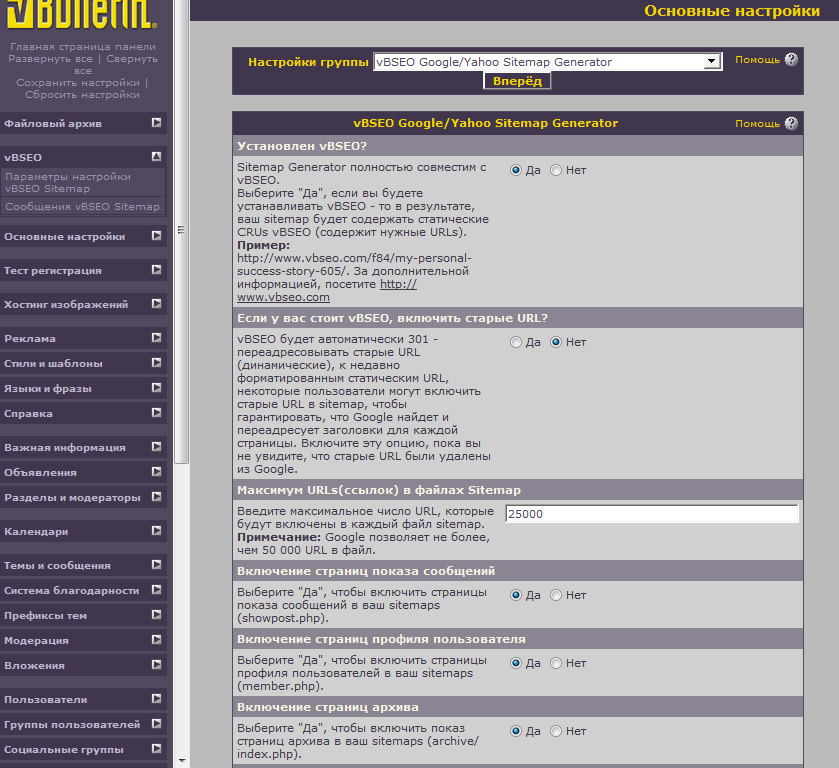
Task: Click the Модерация arrow icon
Action: pos(156,640)
